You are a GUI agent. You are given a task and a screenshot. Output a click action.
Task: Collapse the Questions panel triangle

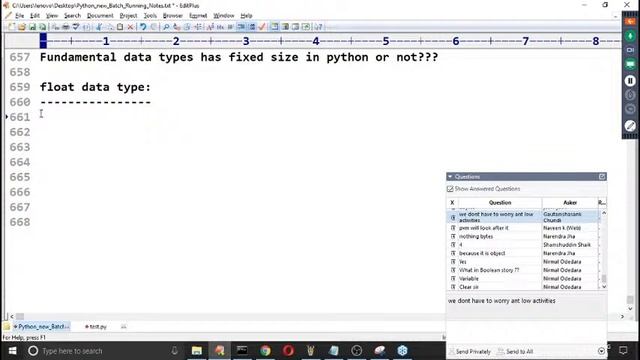tap(450, 177)
